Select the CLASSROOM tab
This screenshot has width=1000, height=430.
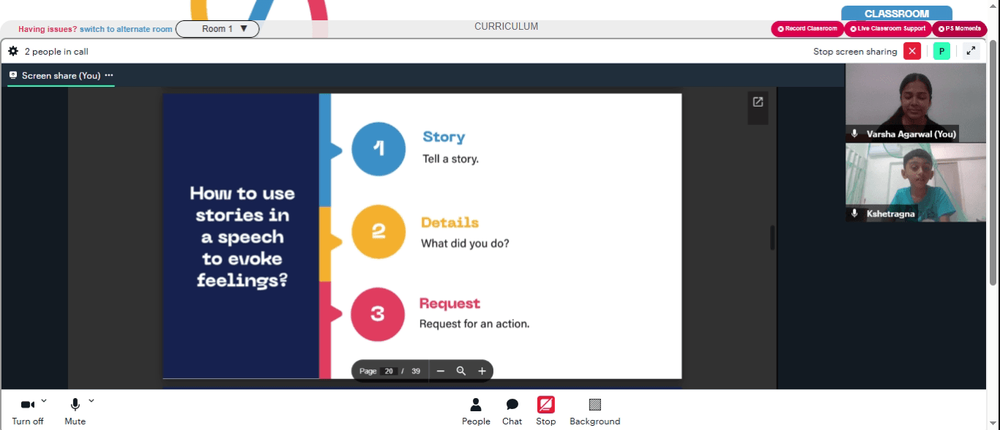(x=896, y=13)
